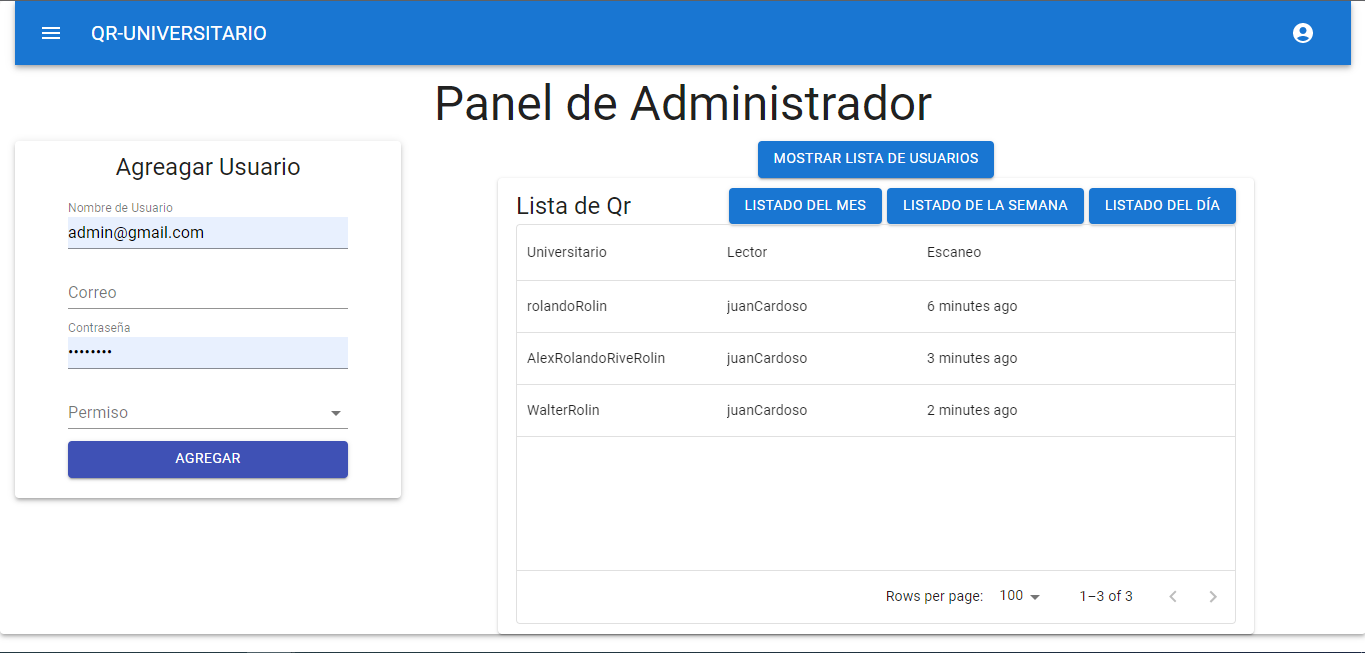Go to previous page with left chevron
The height and width of the screenshot is (653, 1365).
point(1172,596)
